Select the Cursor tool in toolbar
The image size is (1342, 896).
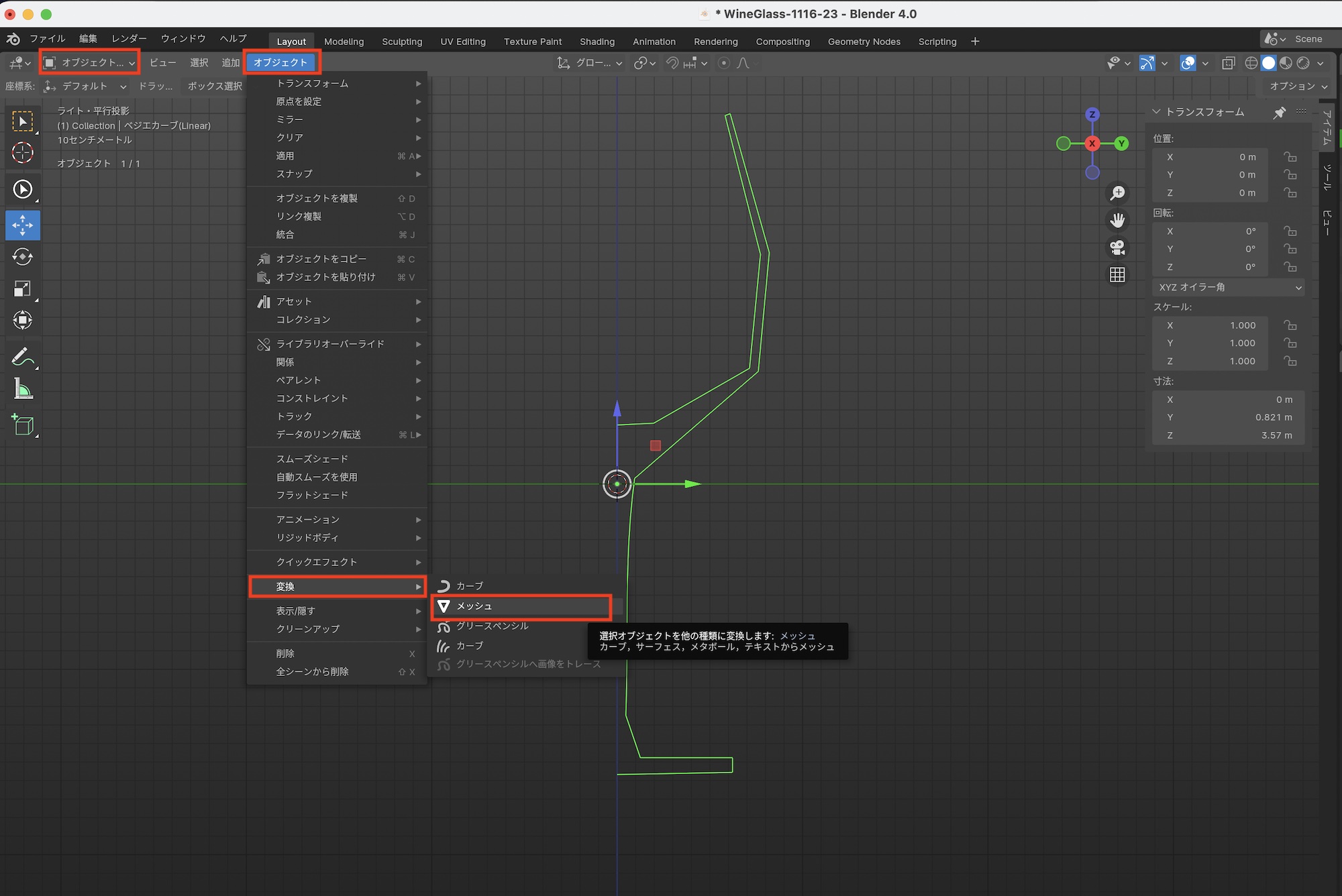[x=22, y=153]
